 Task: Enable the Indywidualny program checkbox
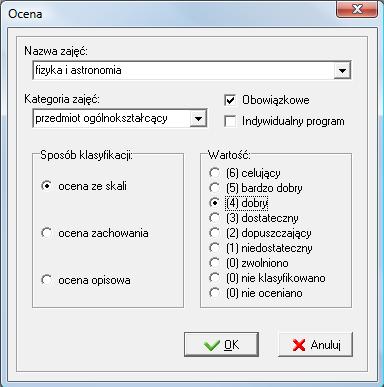230,121
